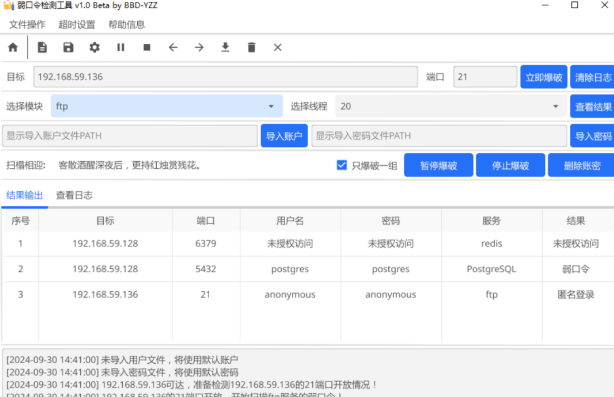Focus the 端口 port field
Screen dimensions: 614x397
pyautogui.click(x=485, y=77)
